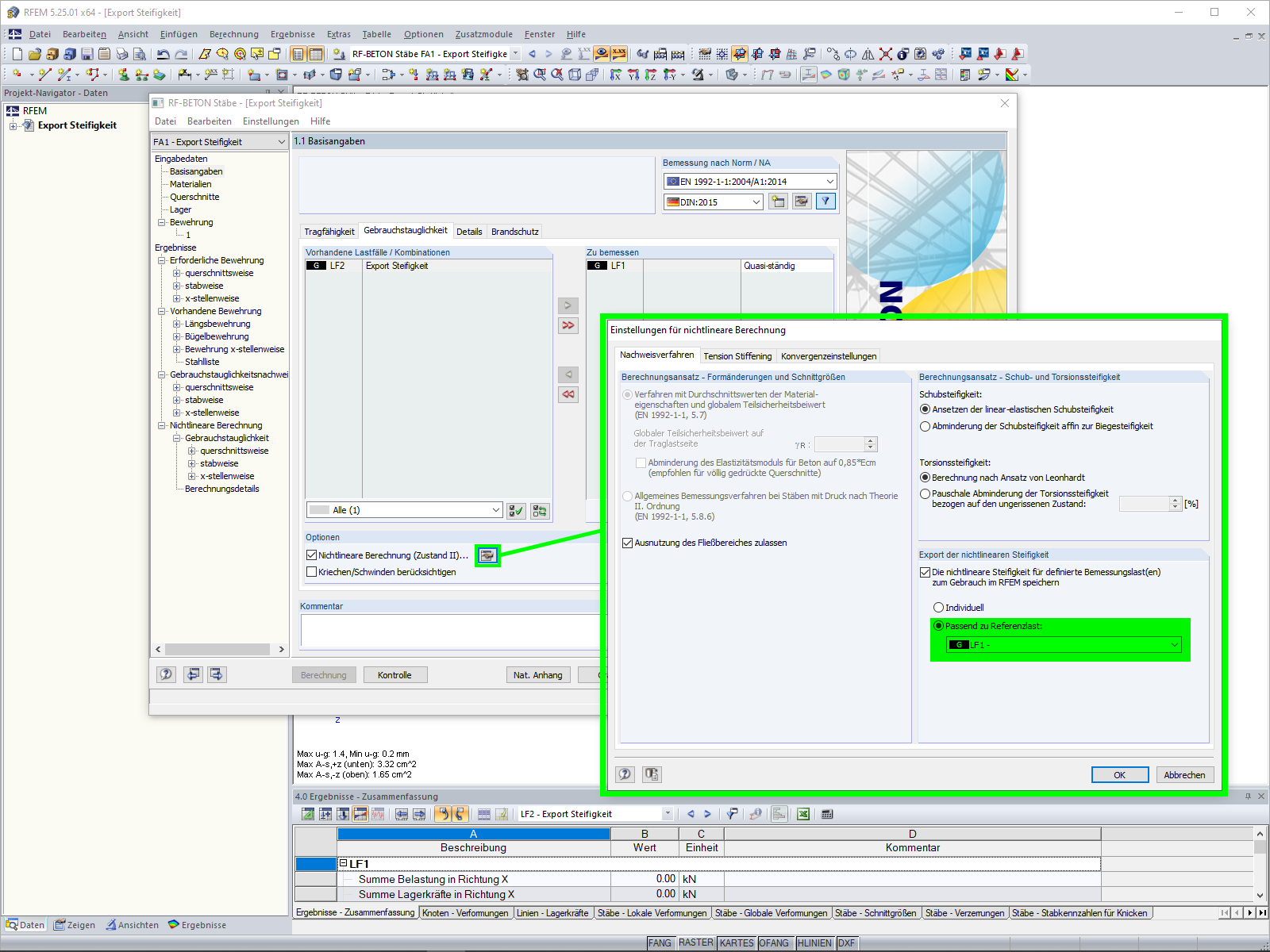
Task: Open Einstellungen menu in RF-BETON Stäbe
Action: tap(271, 121)
